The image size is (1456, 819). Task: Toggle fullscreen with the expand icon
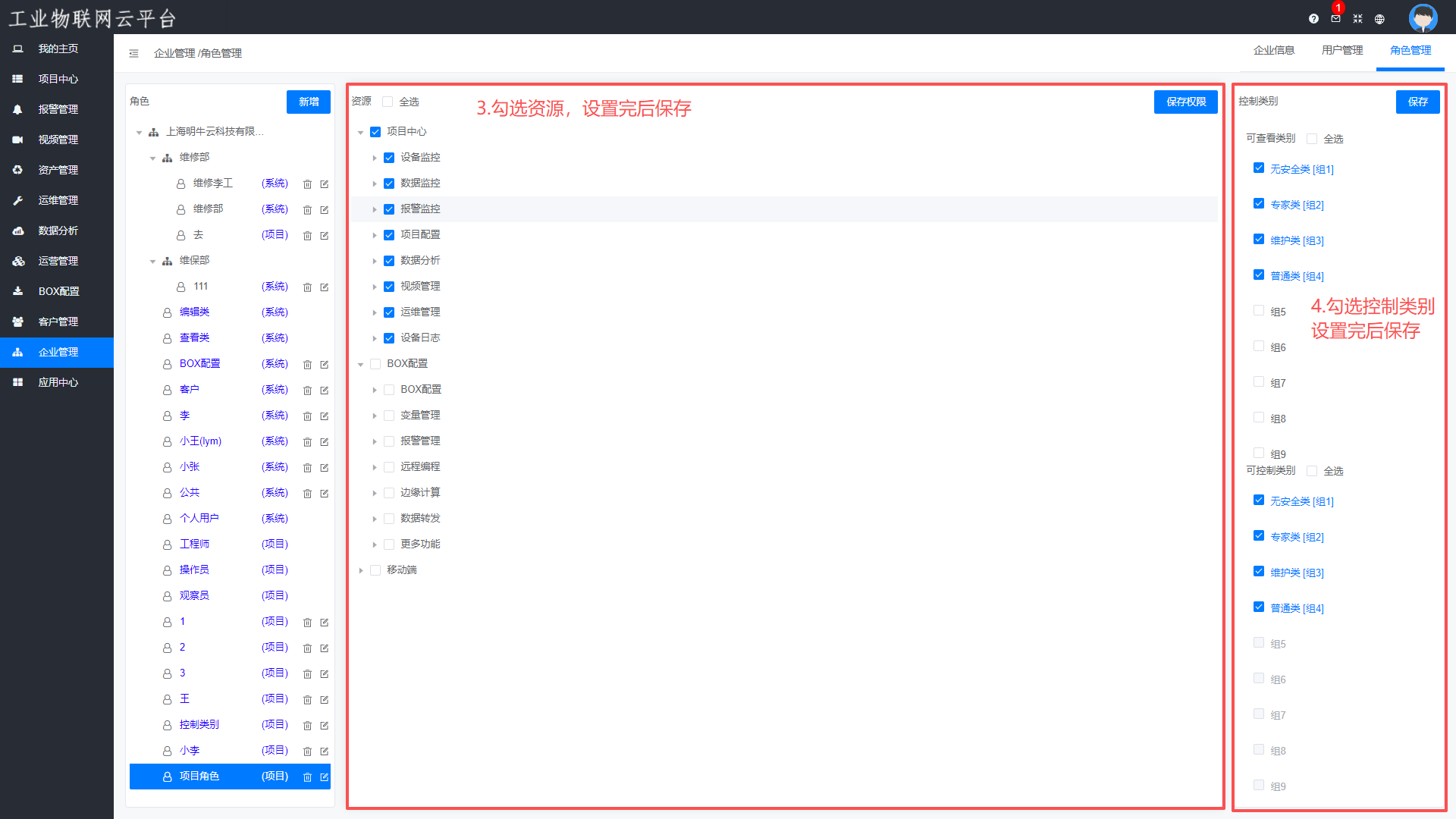(x=1357, y=19)
